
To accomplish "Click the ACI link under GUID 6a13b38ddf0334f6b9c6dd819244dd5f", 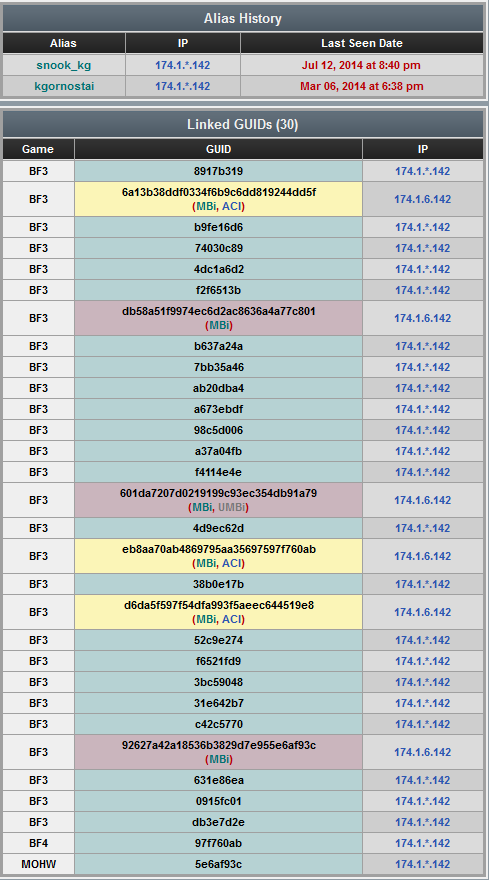I will click(x=231, y=207).
